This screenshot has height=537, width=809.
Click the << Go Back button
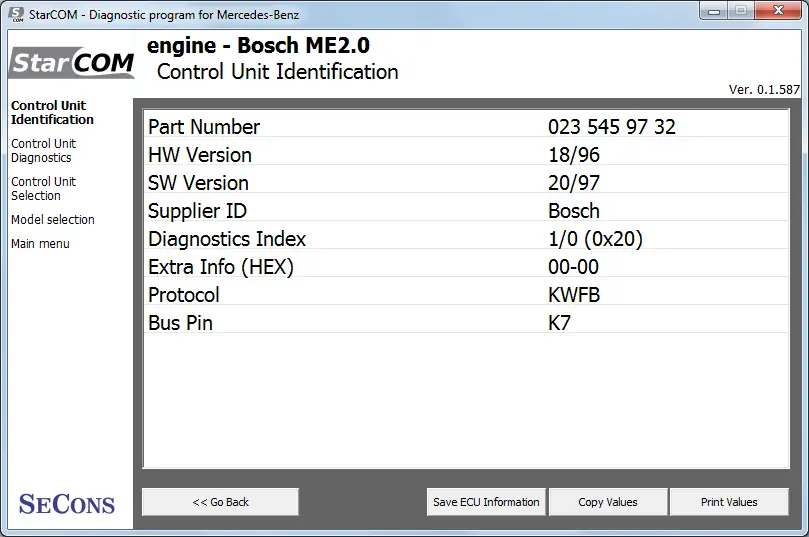(x=220, y=502)
